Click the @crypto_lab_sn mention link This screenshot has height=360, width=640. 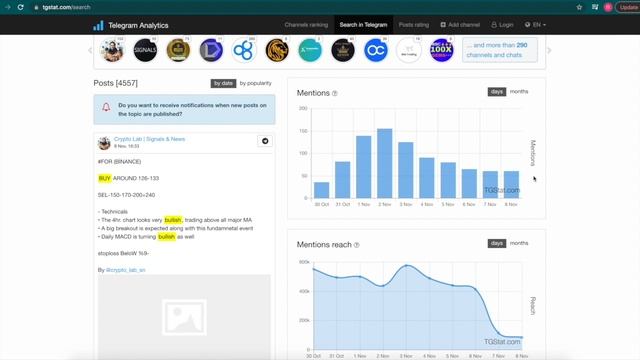click(125, 270)
